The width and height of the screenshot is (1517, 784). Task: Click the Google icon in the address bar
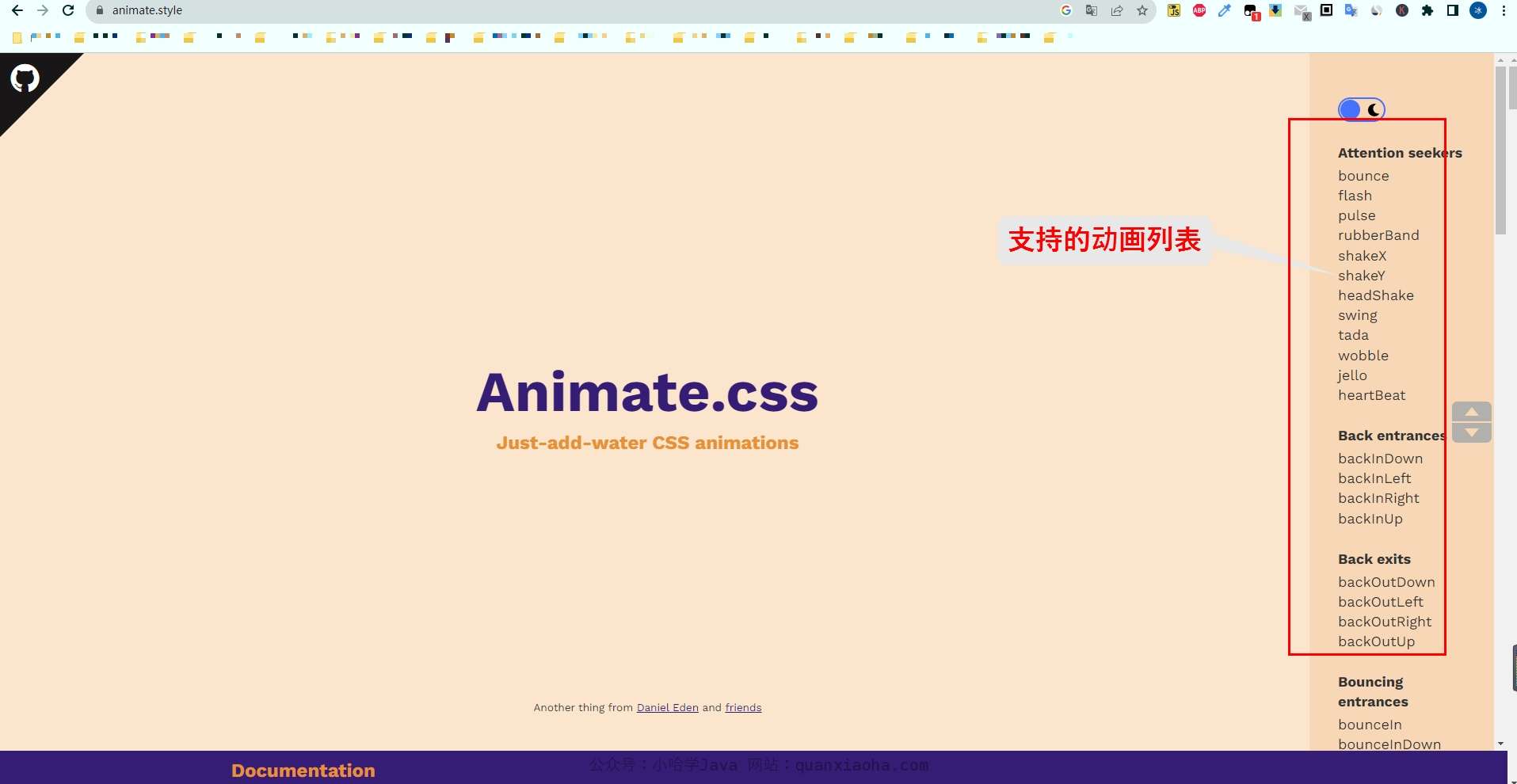[x=1066, y=10]
